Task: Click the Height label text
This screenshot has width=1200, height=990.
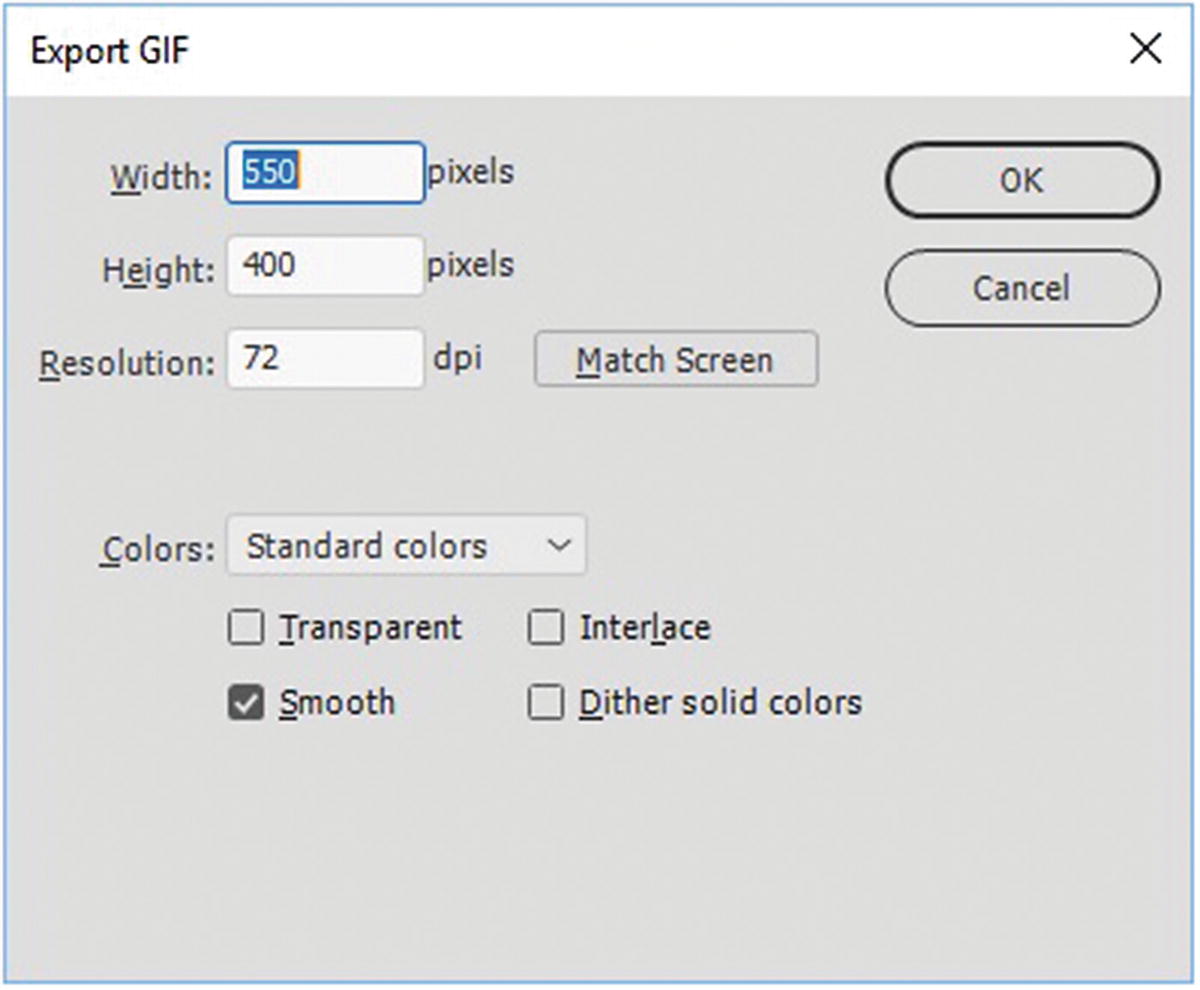Action: click(x=158, y=270)
